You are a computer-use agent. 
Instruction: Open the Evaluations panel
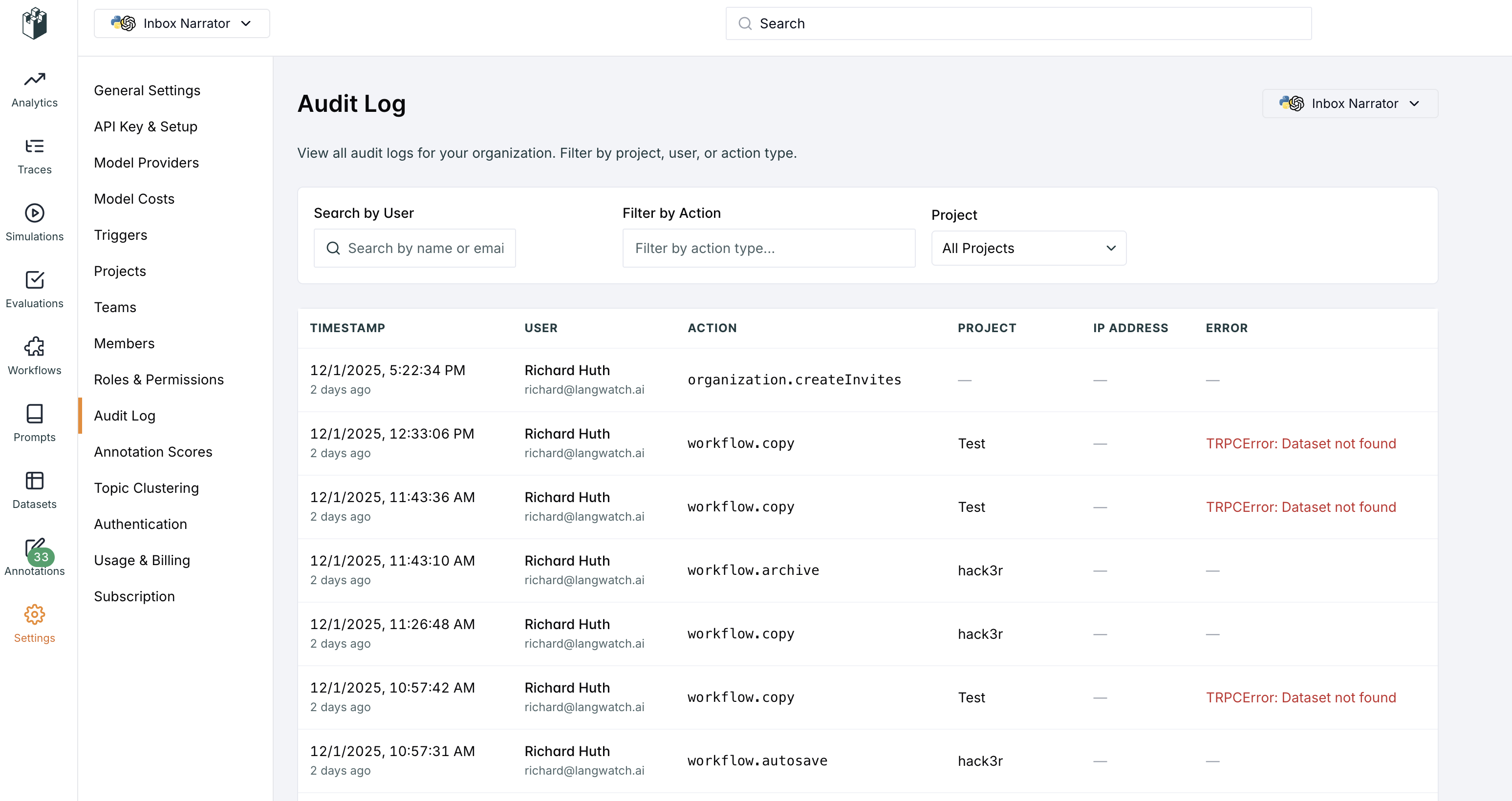(34, 289)
